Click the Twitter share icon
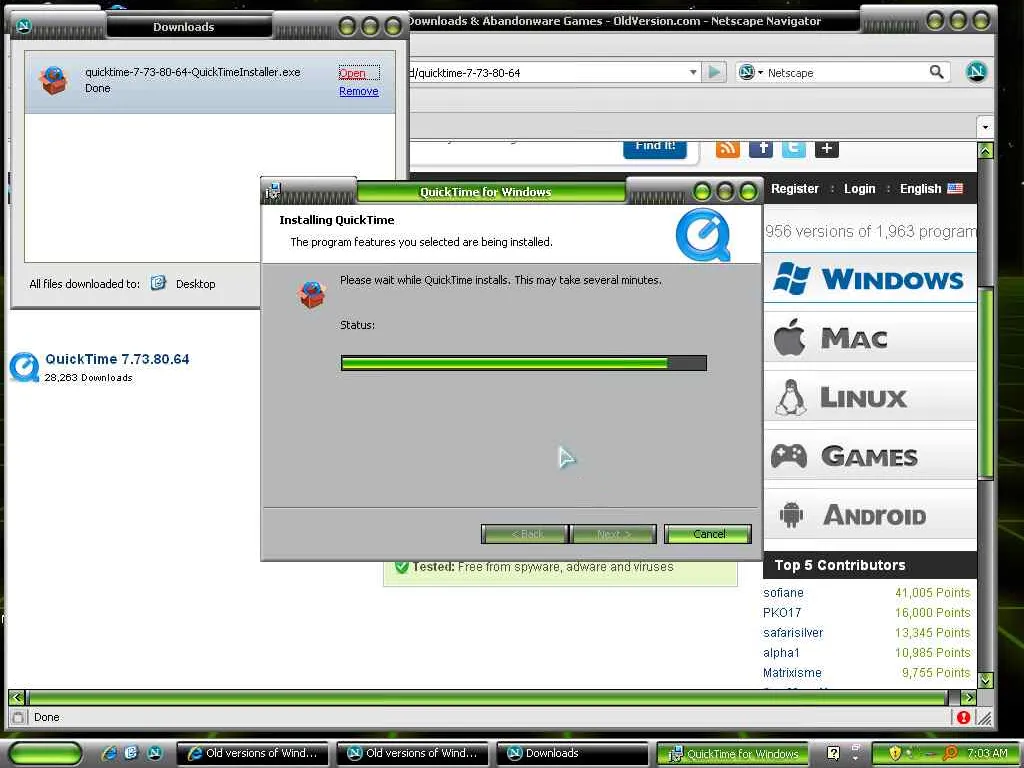This screenshot has height=768, width=1024. click(x=793, y=148)
